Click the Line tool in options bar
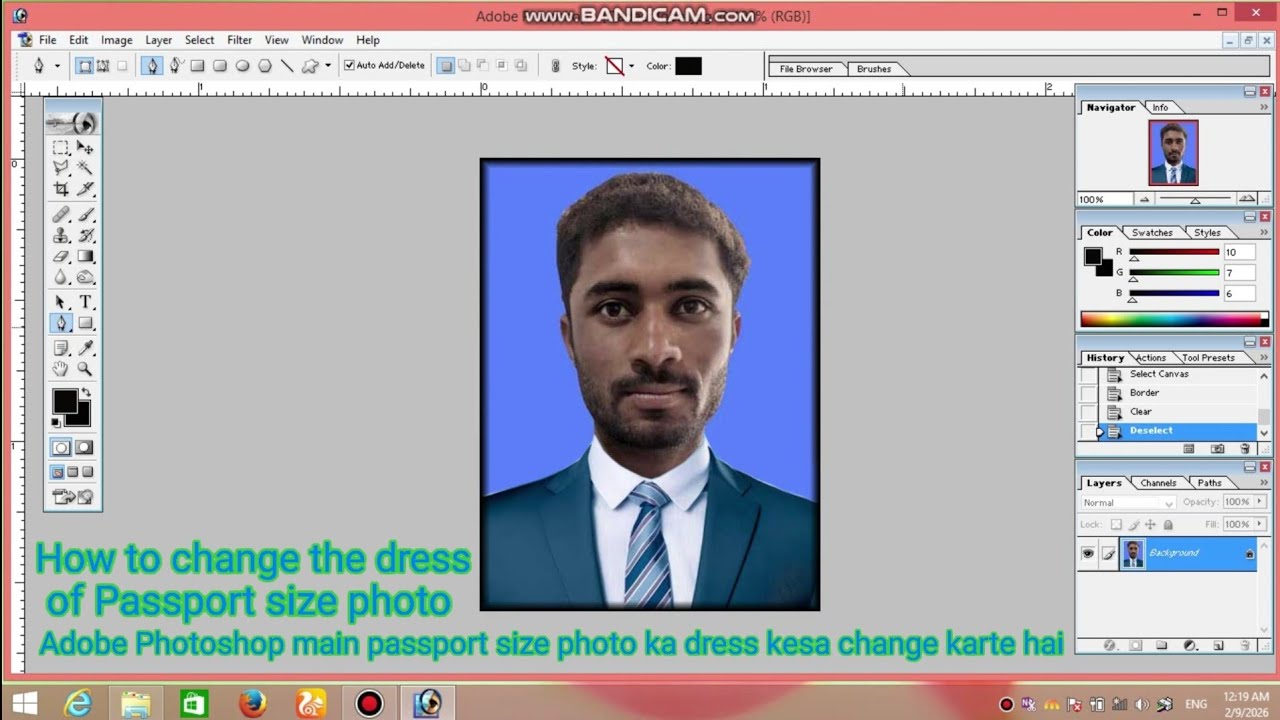Screen dimensions: 1280x720 [x=287, y=66]
